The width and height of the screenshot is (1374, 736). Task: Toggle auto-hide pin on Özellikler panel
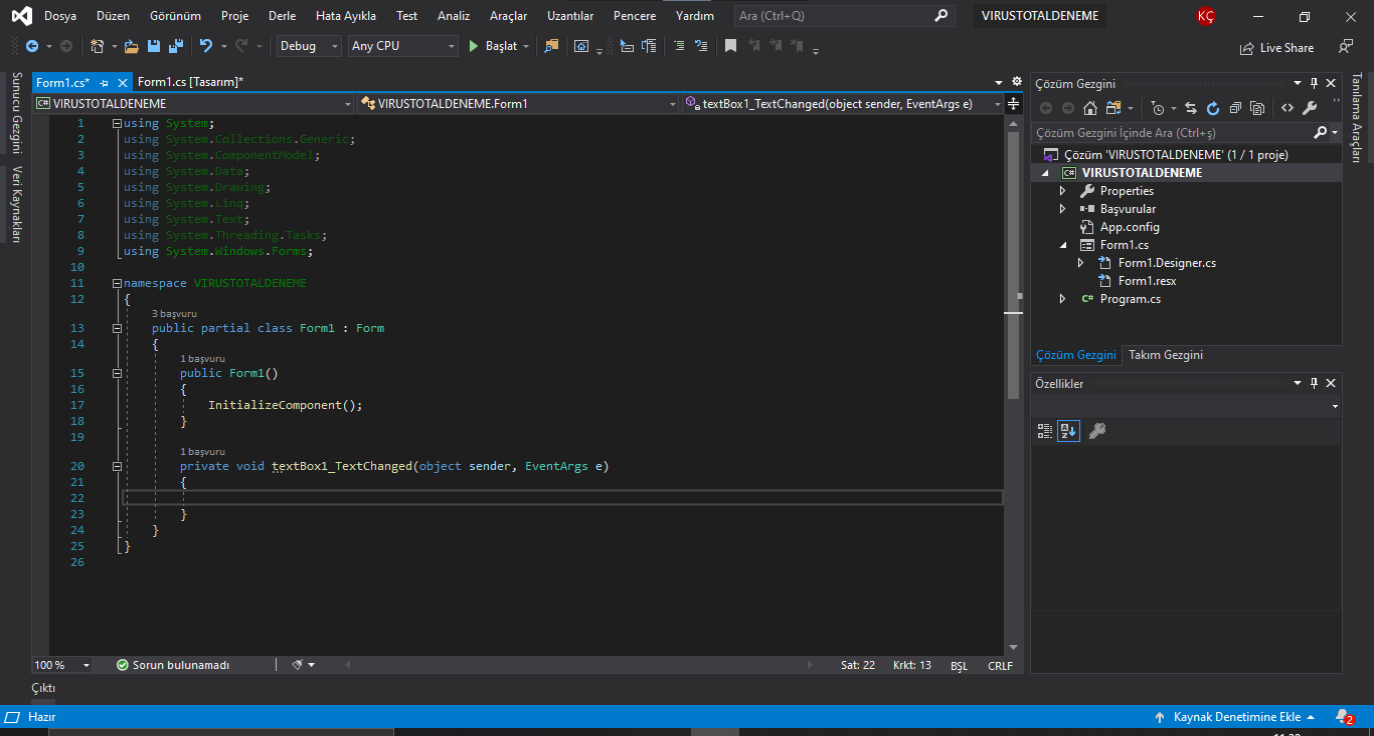tap(1314, 383)
